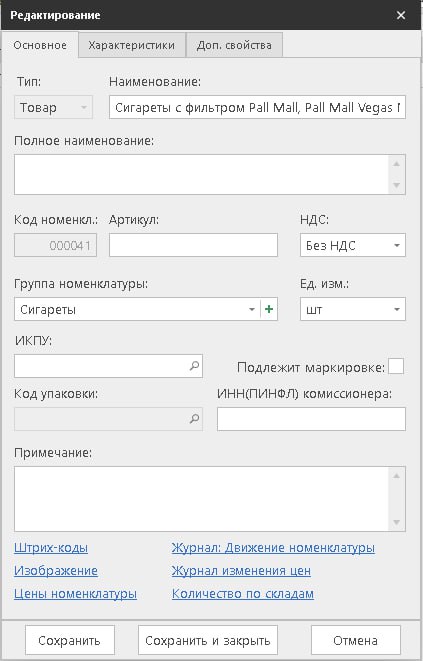
Task: Select the Основное tab
Action: point(40,45)
